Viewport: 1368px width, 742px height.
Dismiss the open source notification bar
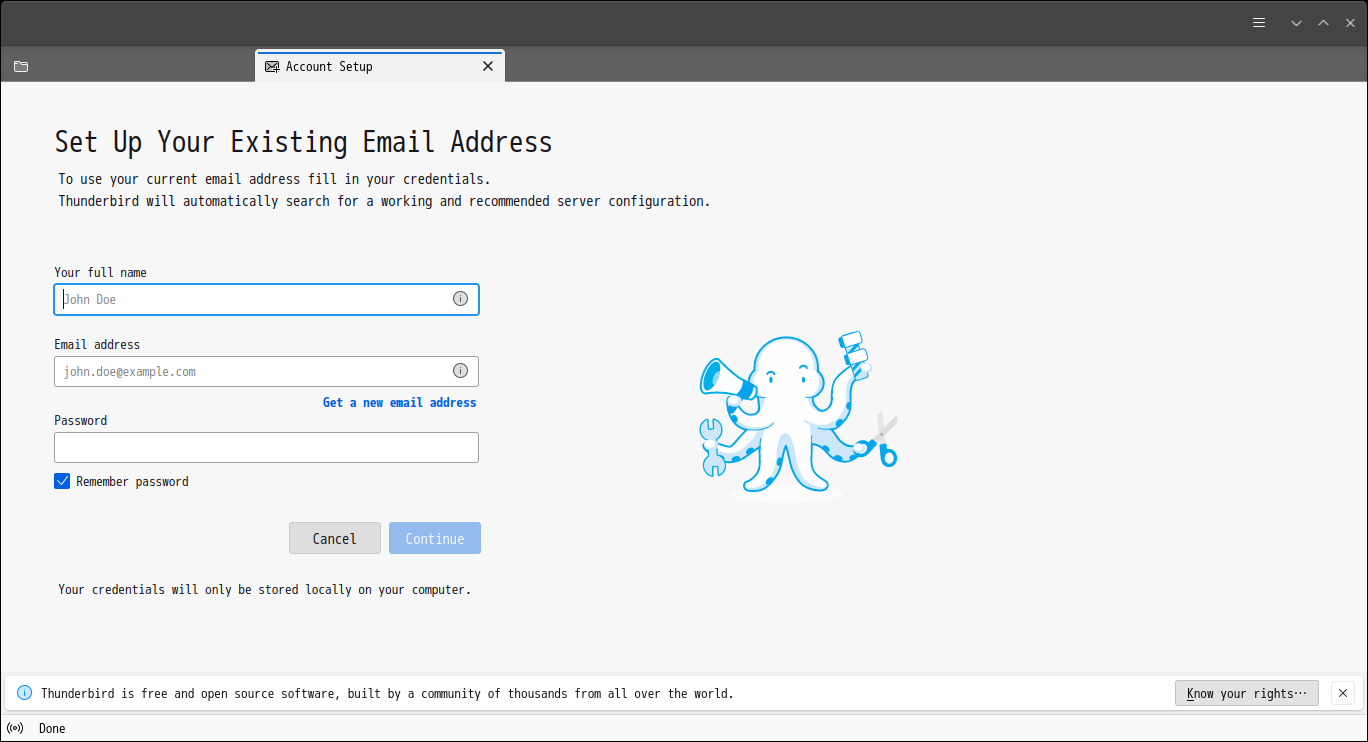click(1343, 693)
